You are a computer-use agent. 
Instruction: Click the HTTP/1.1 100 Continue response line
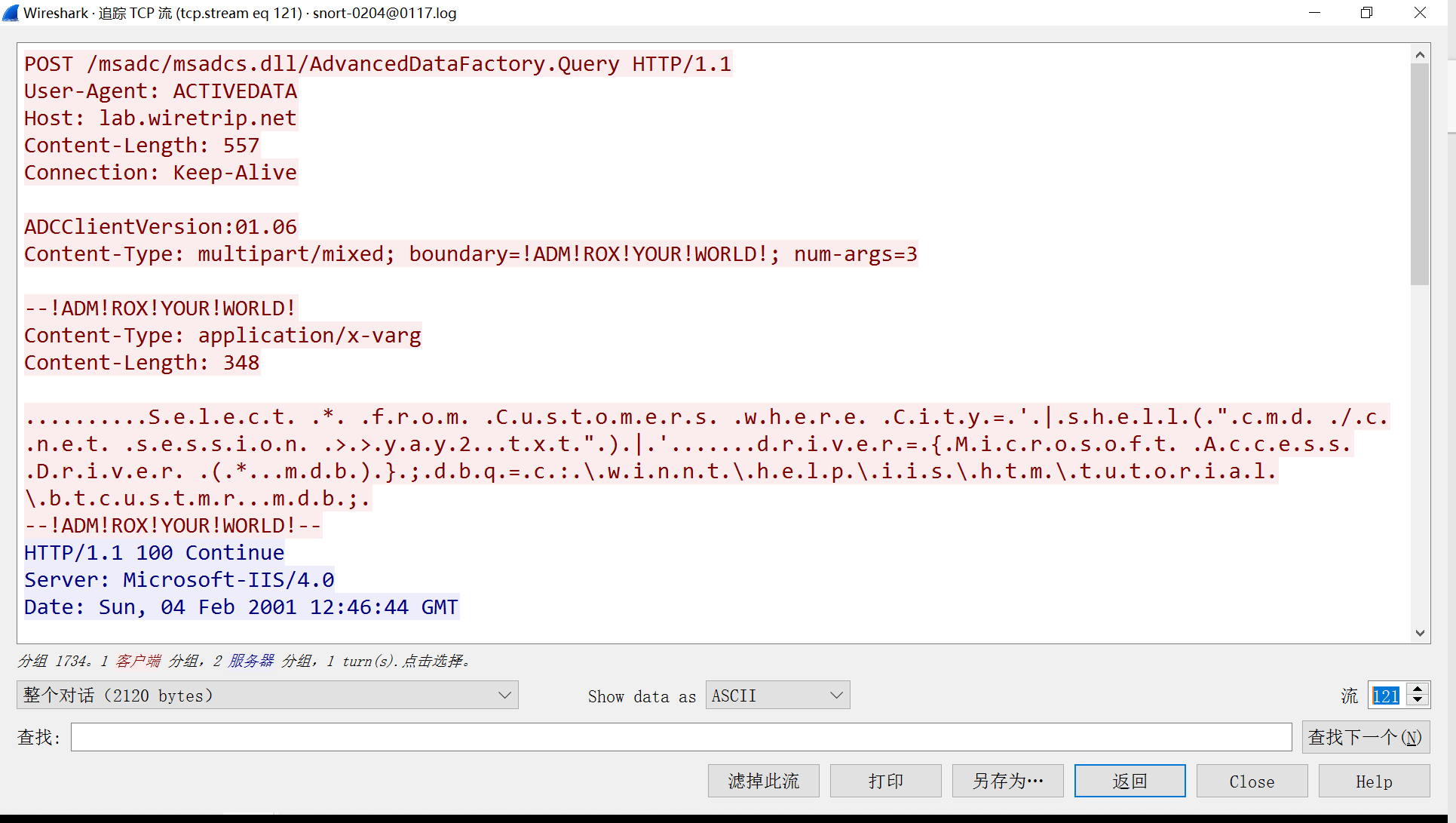point(154,552)
